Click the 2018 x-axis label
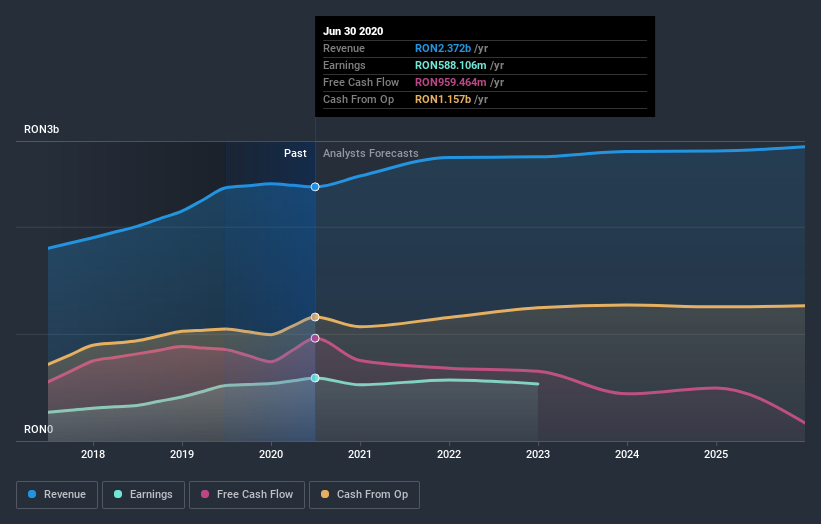The image size is (821, 524). point(93,454)
